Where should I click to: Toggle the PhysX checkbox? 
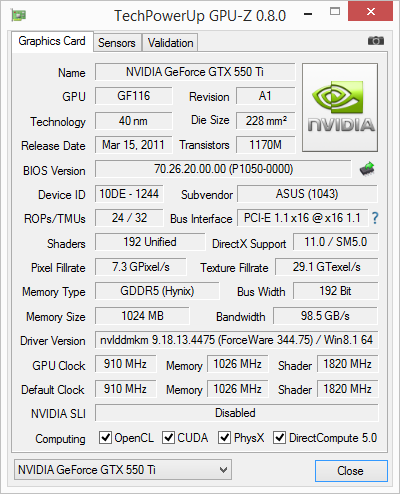[x=224, y=437]
